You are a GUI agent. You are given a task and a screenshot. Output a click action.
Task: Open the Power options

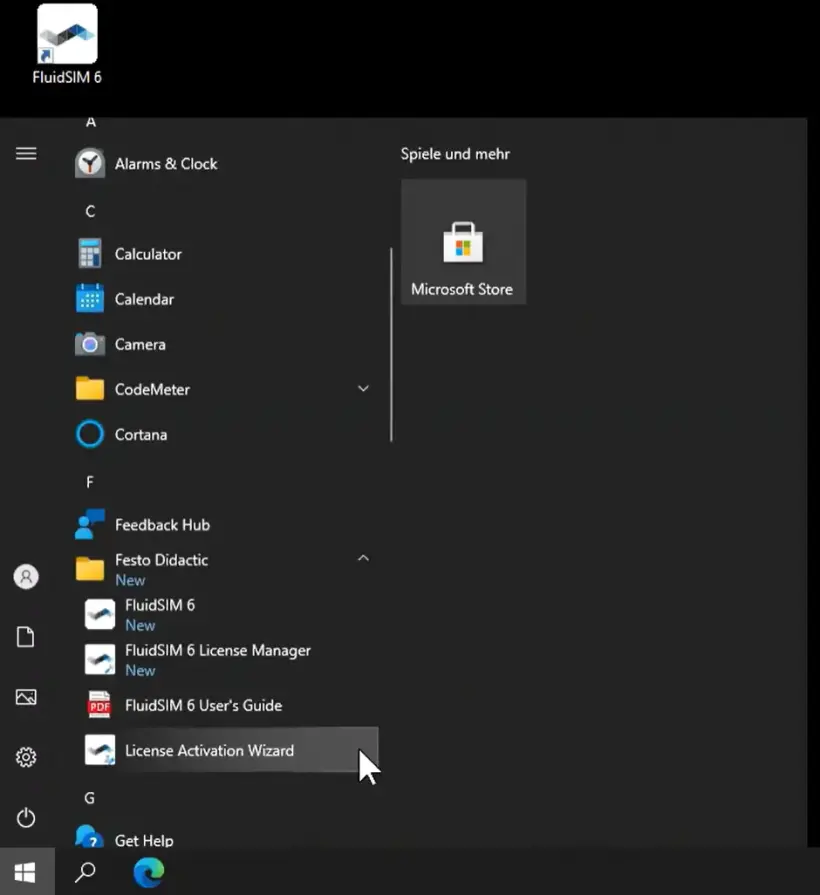click(x=26, y=818)
